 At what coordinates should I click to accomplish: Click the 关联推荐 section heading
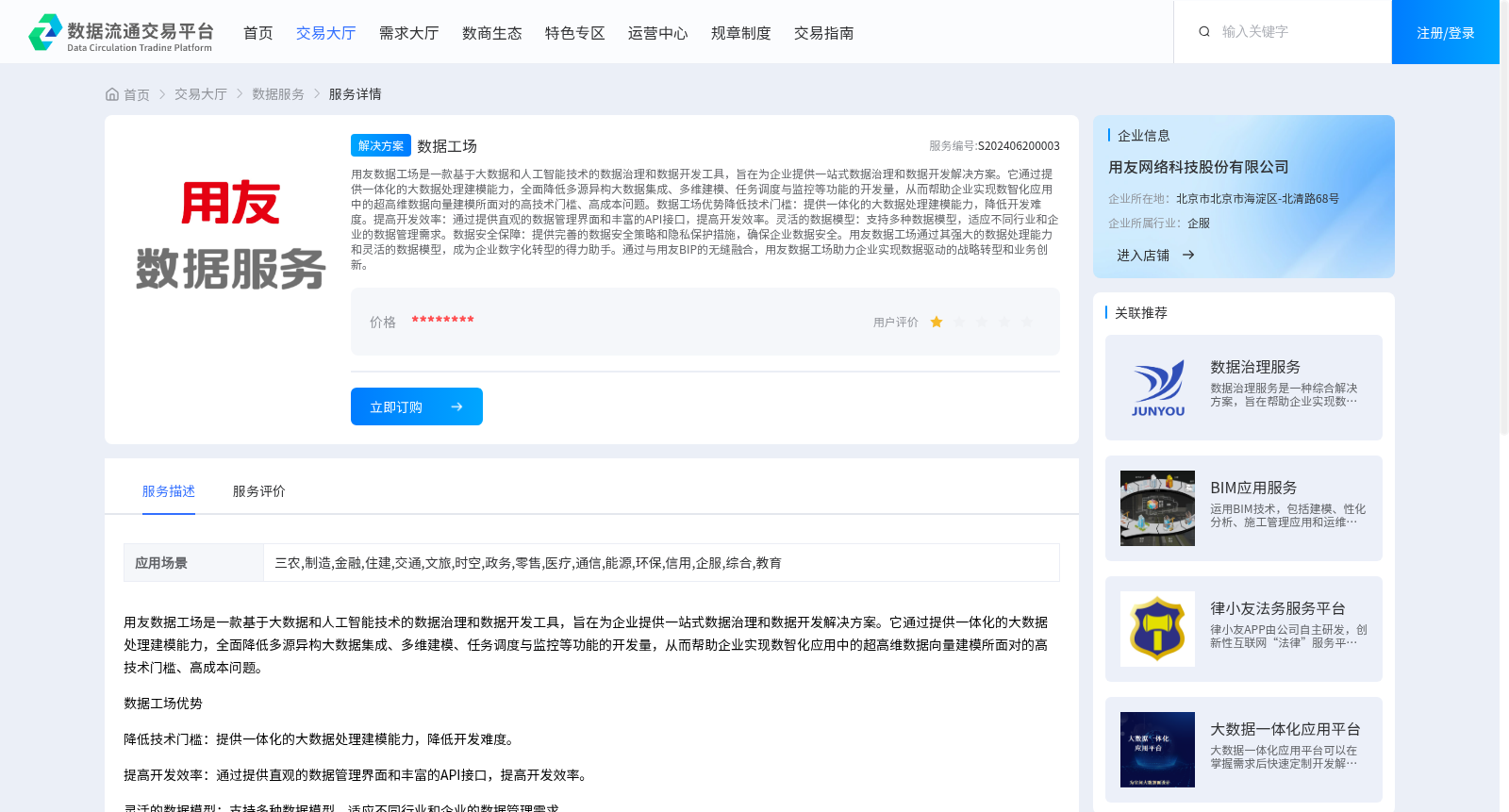(1141, 313)
